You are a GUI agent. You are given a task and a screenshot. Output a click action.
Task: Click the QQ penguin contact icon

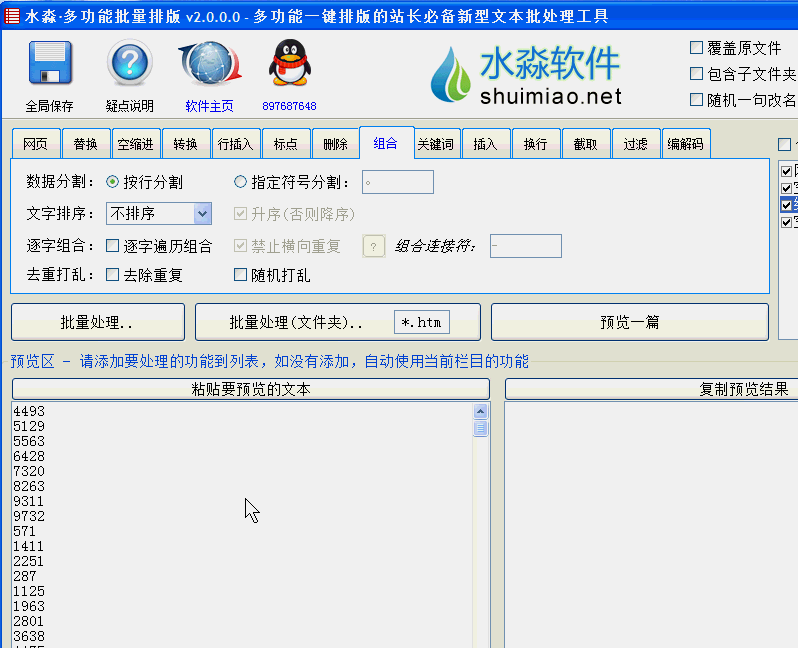click(288, 66)
